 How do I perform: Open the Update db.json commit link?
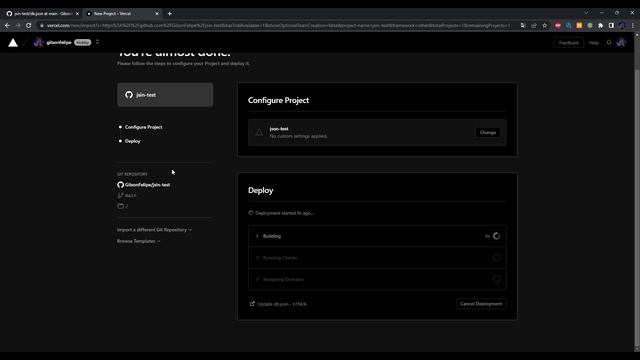(278, 304)
